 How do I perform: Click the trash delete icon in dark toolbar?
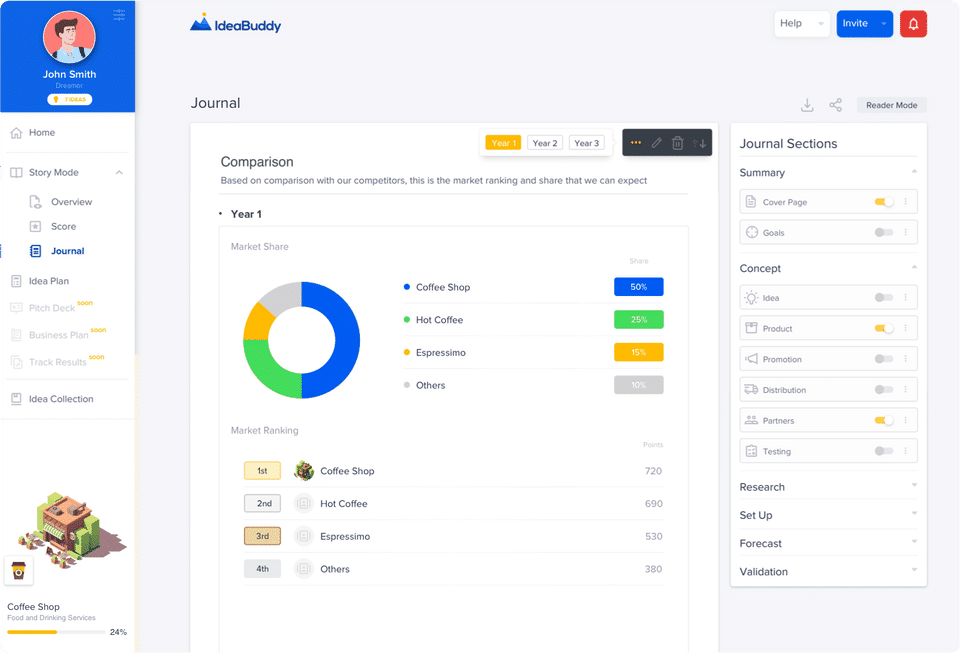click(x=677, y=143)
